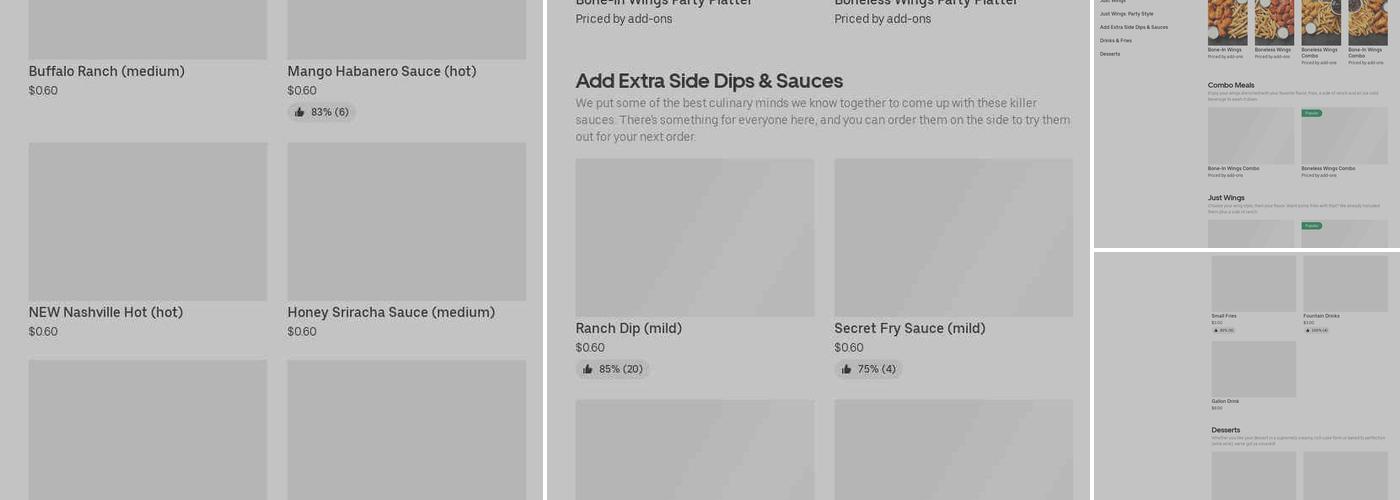Click the Secret Fry Sauce (mild) image
Image resolution: width=1400 pixels, height=500 pixels.
[953, 237]
